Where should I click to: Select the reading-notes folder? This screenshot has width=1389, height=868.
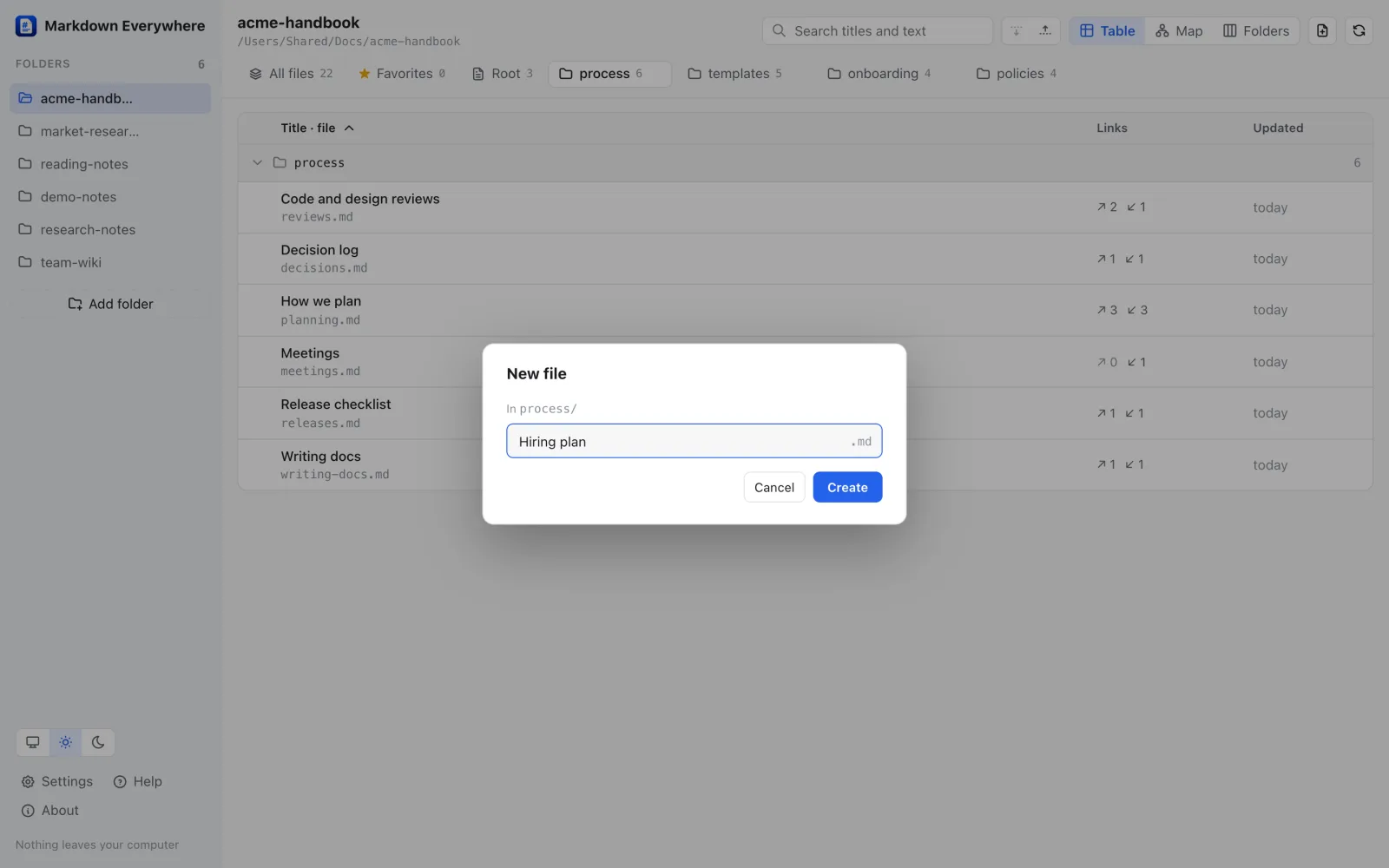click(x=110, y=165)
